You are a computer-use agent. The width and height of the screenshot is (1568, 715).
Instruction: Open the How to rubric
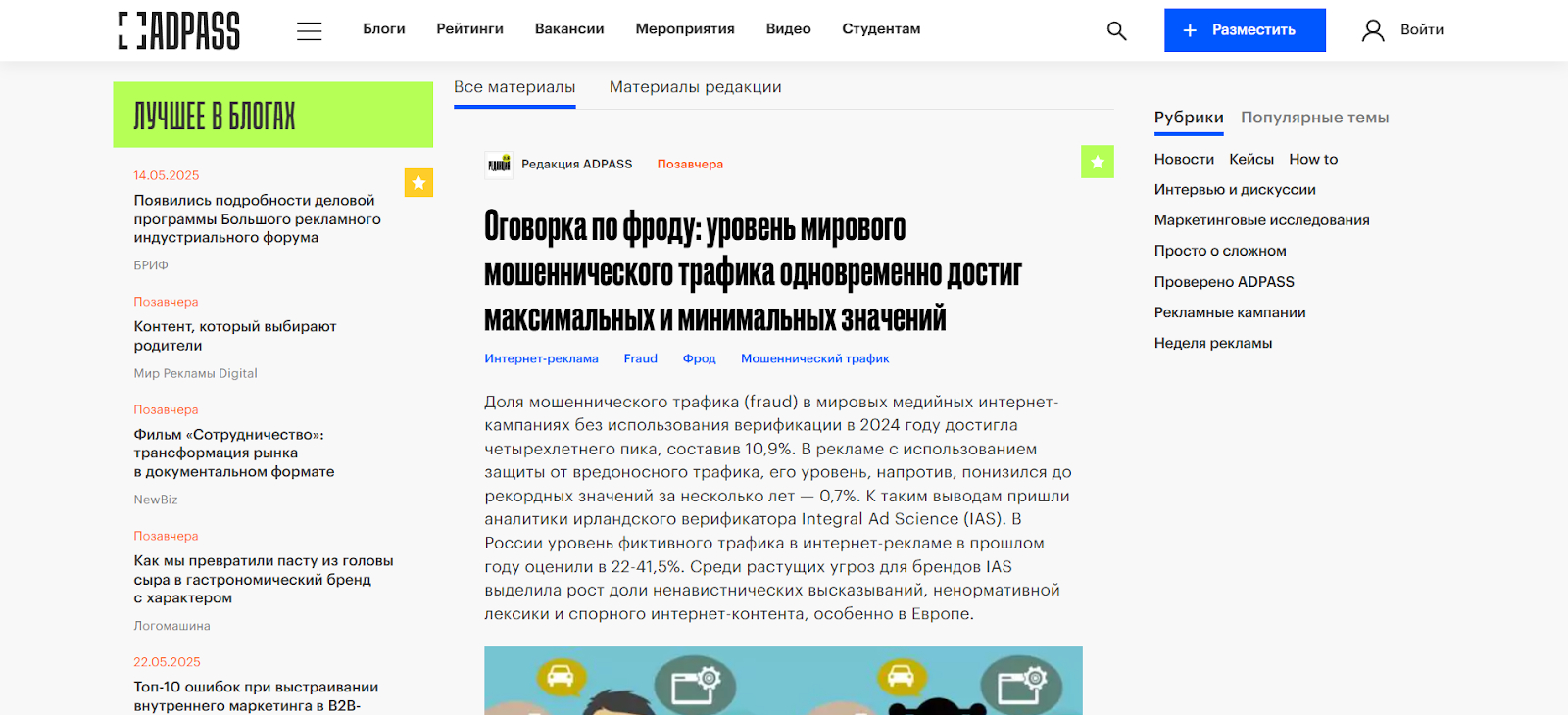point(1313,159)
